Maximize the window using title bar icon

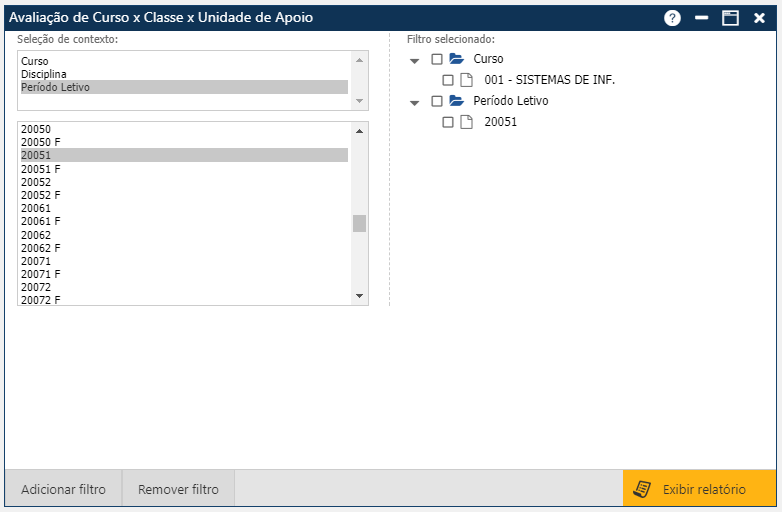pos(731,18)
